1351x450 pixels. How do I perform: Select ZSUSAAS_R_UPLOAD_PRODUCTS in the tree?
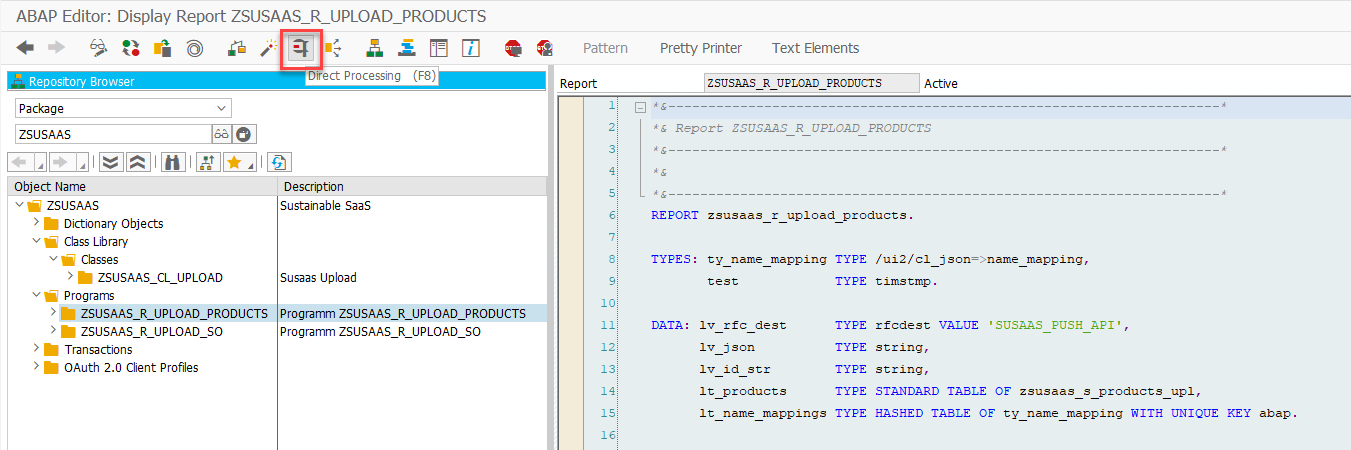pos(174,313)
